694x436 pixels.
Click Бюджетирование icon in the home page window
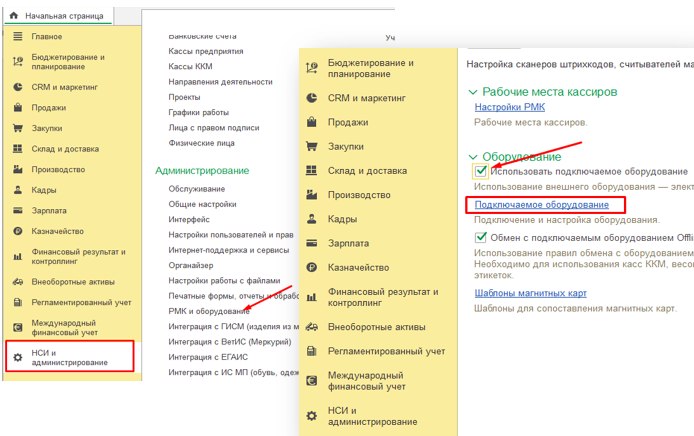(18, 62)
